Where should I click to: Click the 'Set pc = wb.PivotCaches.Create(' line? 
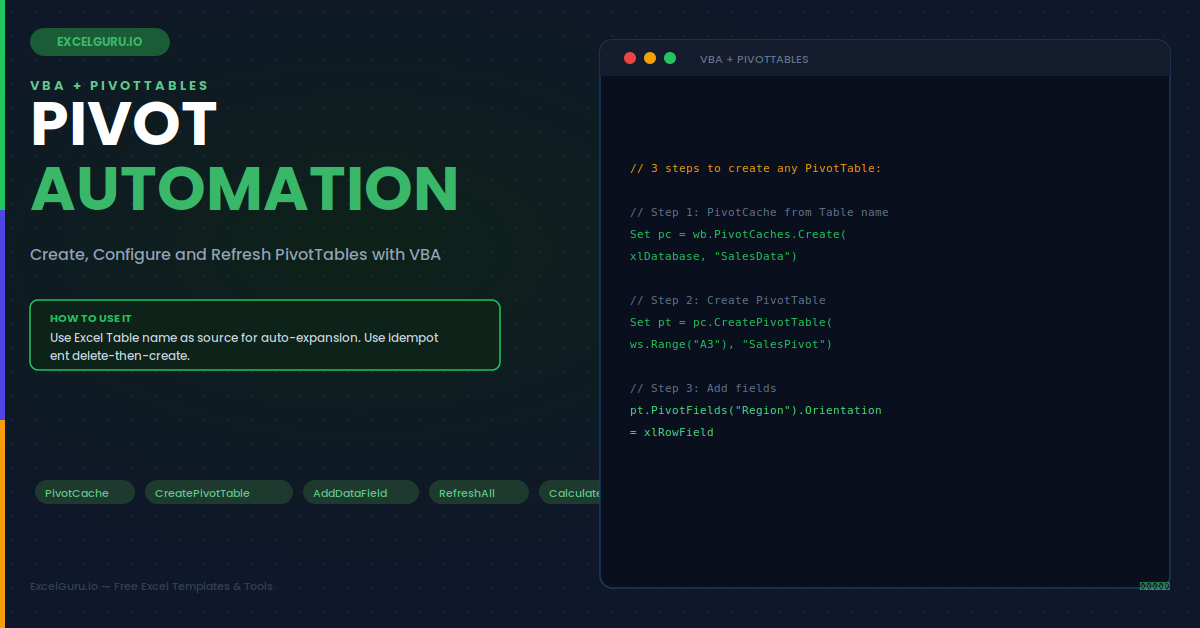click(x=738, y=234)
